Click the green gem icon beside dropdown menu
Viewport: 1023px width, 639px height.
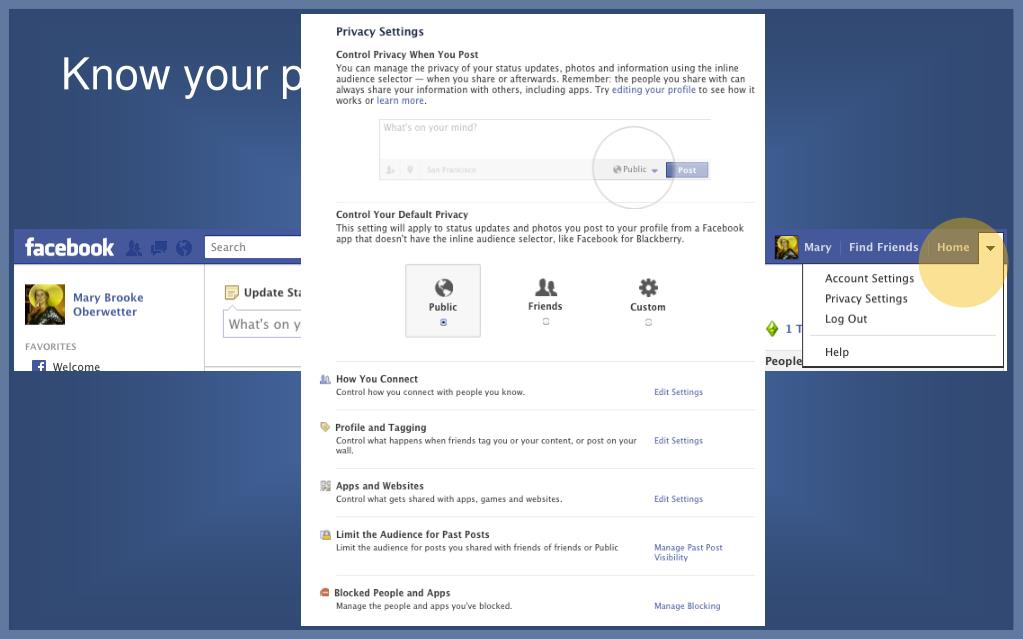pyautogui.click(x=772, y=328)
